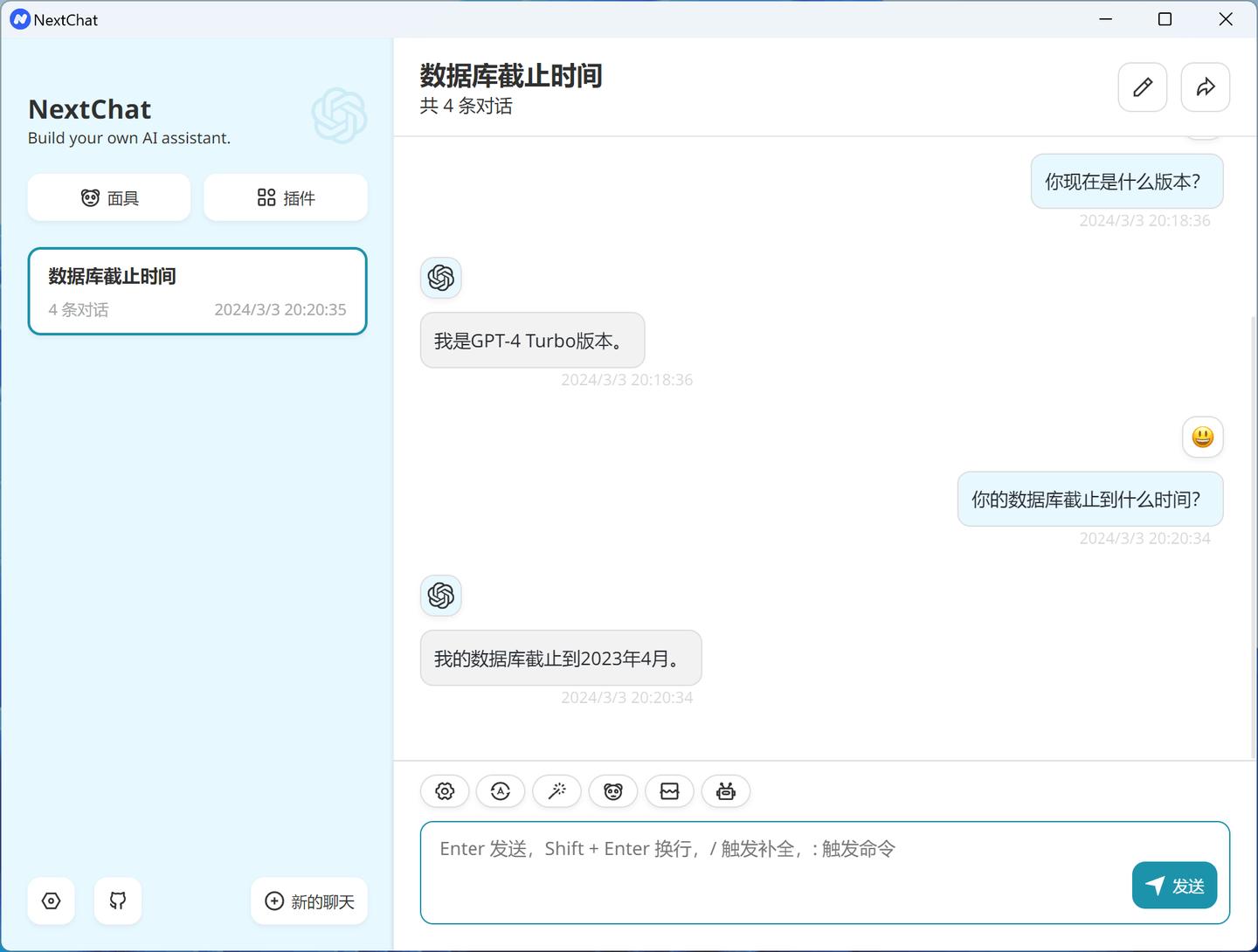Open settings from the bottom-left hexagon icon
The image size is (1258, 952).
point(51,900)
